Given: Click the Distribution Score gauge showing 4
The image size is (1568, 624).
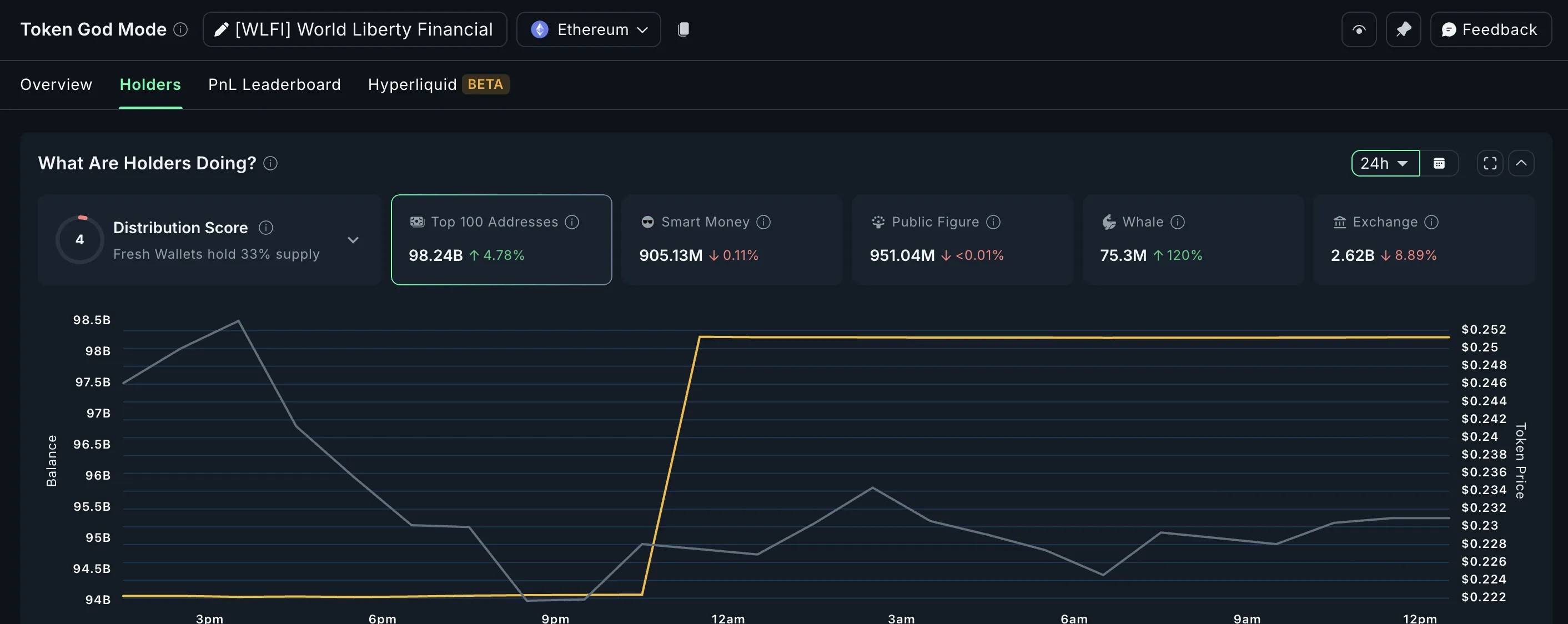Looking at the screenshot, I should point(80,240).
